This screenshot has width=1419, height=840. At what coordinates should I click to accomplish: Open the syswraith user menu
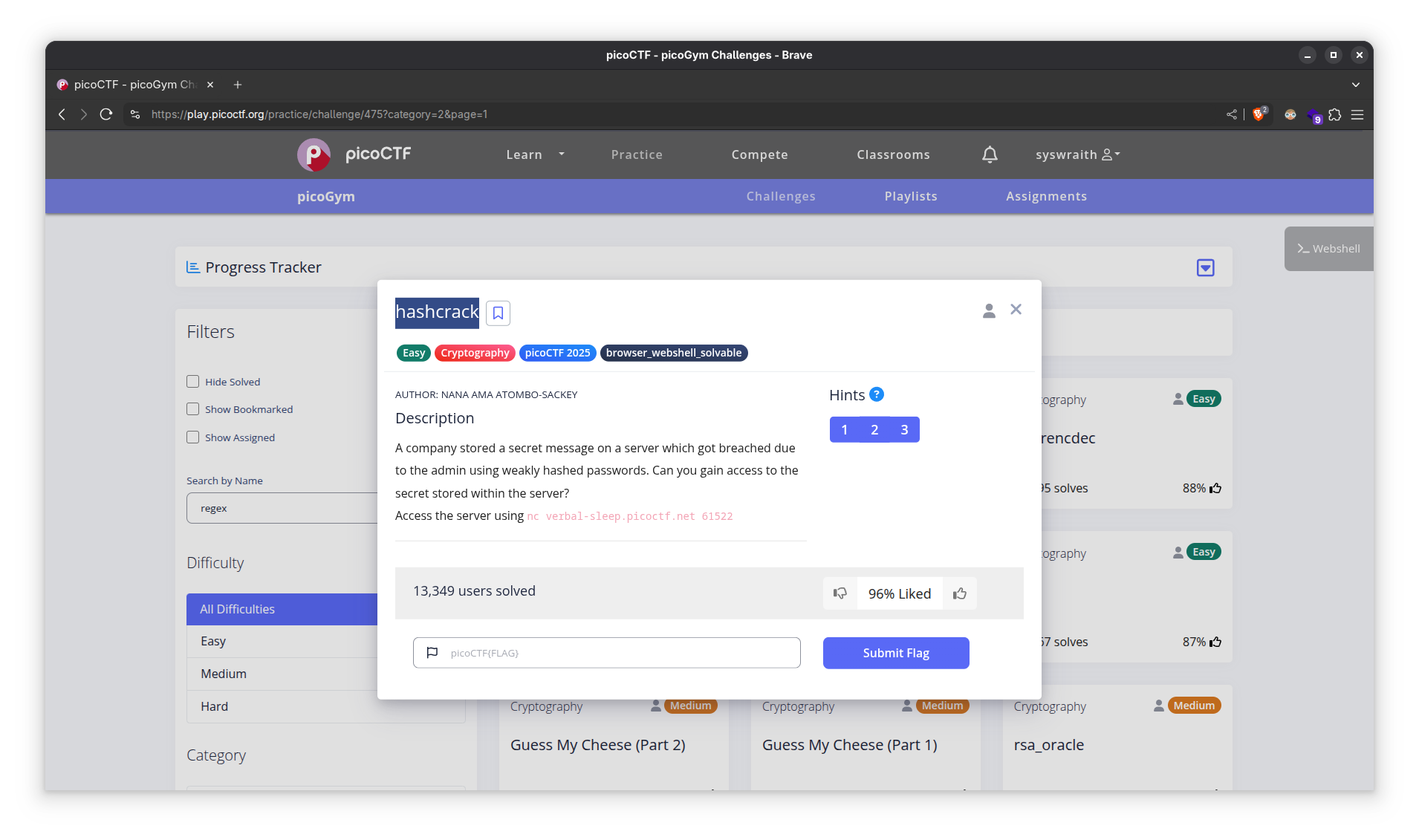(1077, 154)
